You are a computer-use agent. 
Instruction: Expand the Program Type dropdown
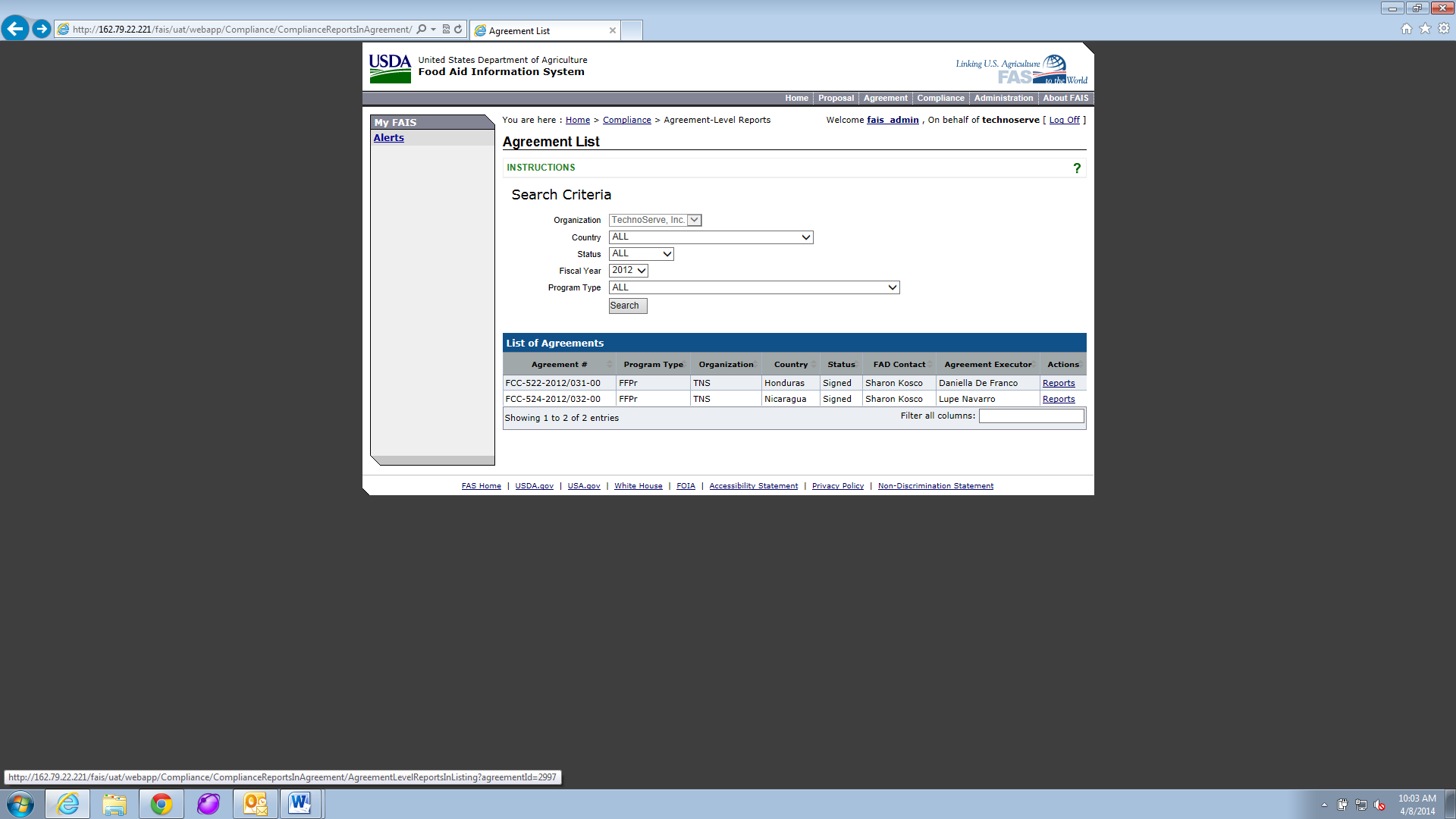(x=754, y=287)
